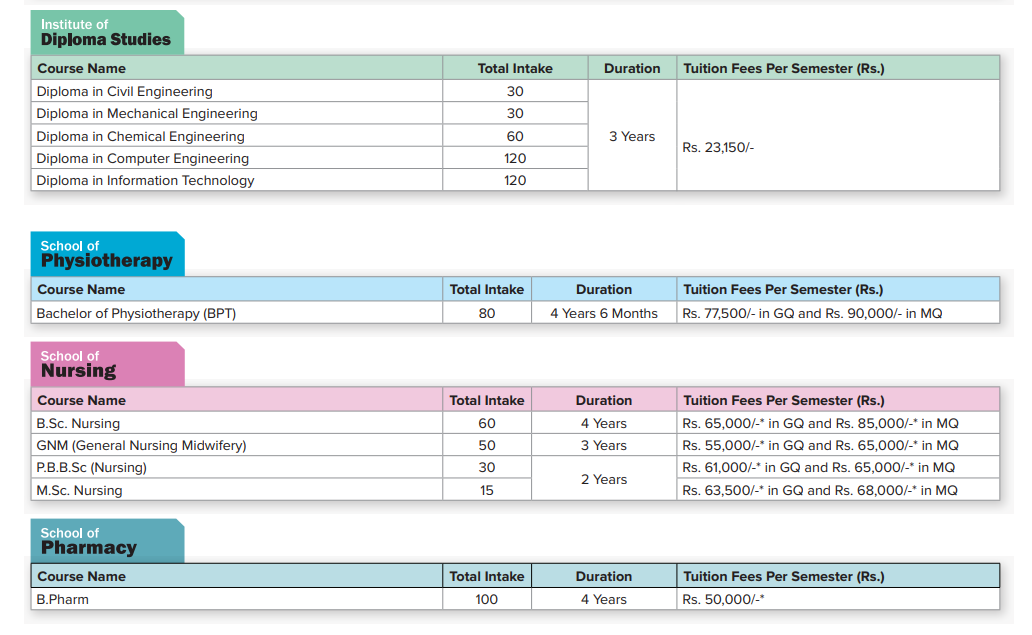Click intake value 100 for B.Pharm
The image size is (1032, 635).
pyautogui.click(x=487, y=599)
